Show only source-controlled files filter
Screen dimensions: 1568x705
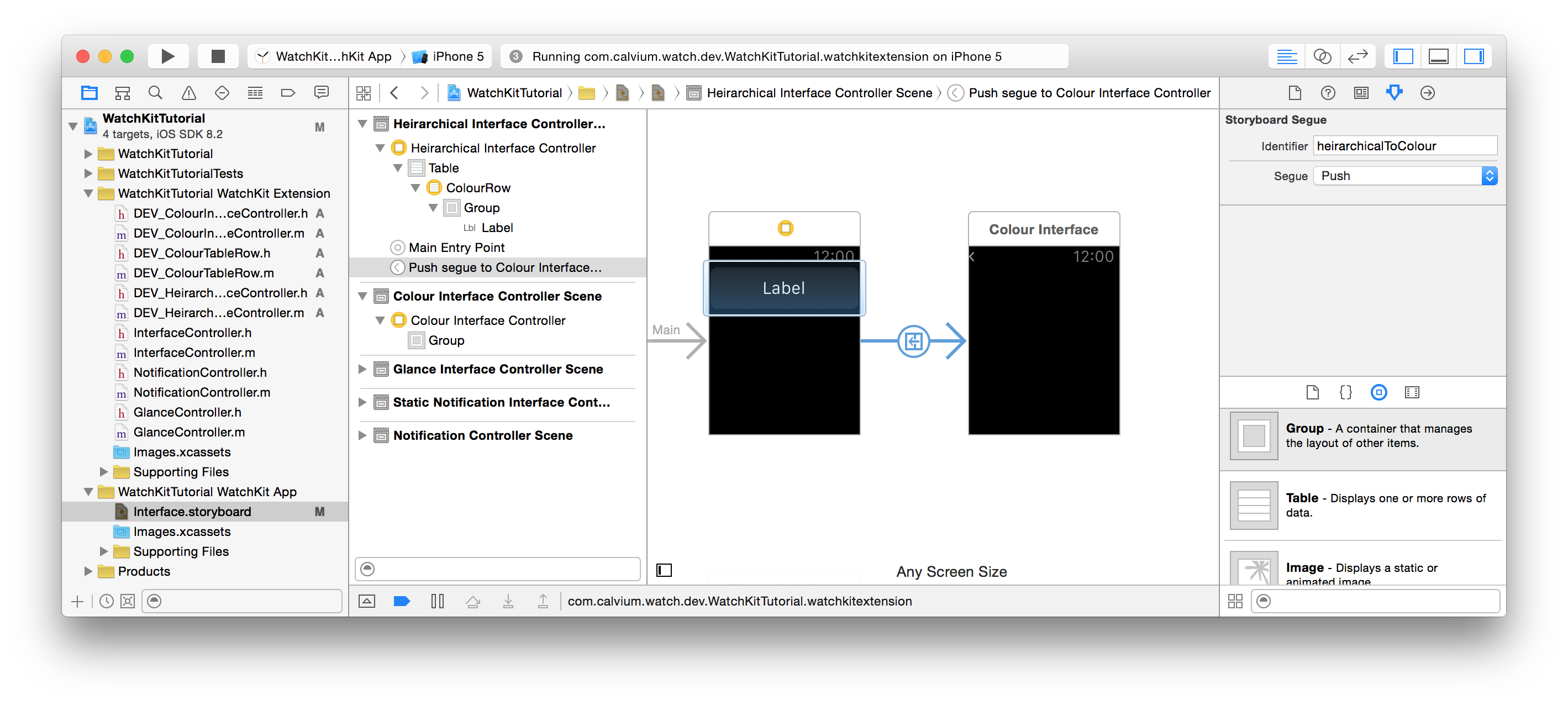tap(127, 602)
